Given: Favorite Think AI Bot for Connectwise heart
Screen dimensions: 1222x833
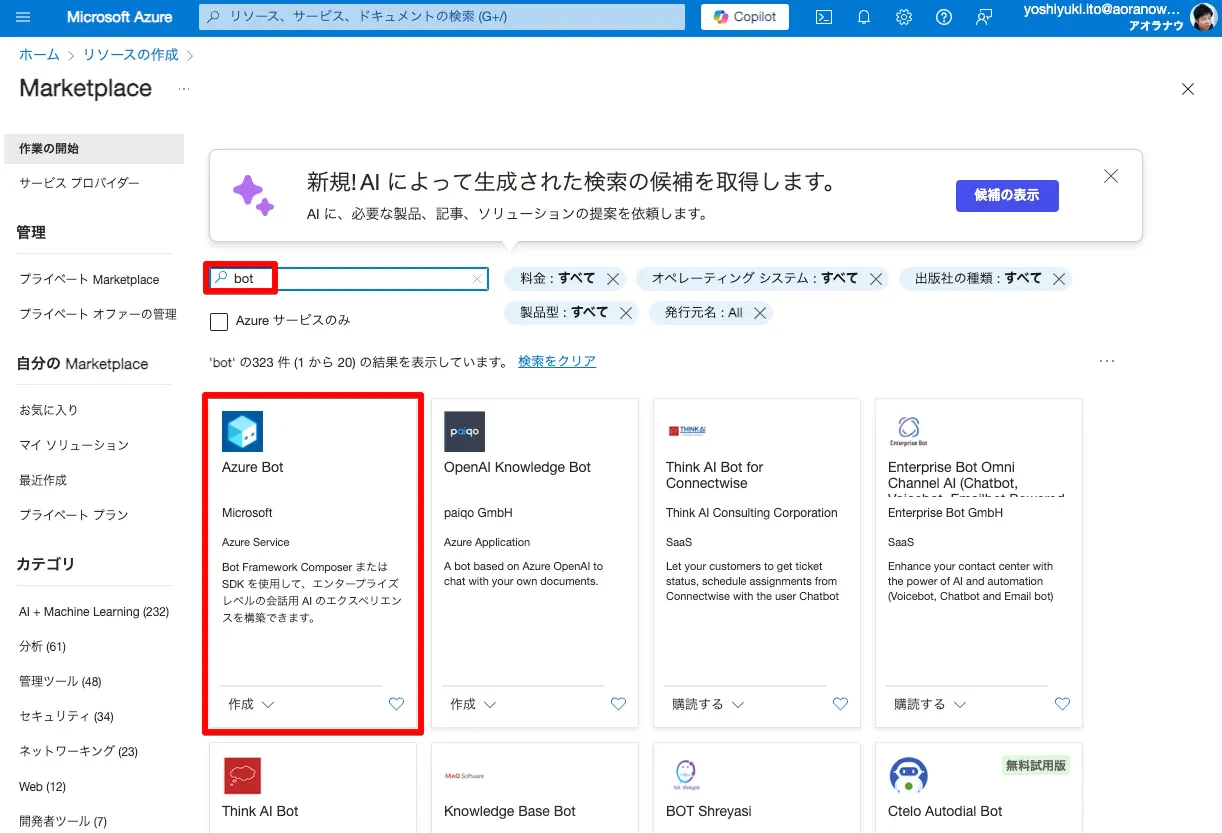Looking at the screenshot, I should (840, 704).
